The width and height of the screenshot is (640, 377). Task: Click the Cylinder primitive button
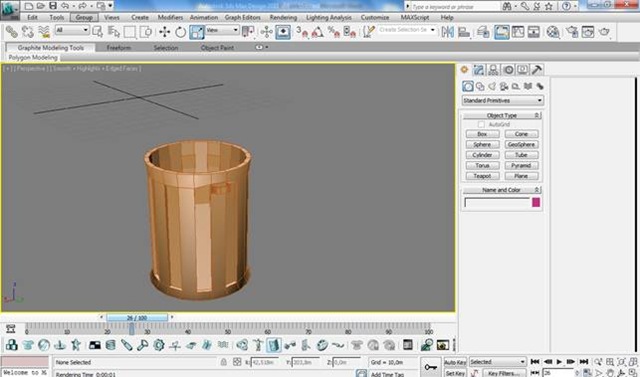(482, 155)
